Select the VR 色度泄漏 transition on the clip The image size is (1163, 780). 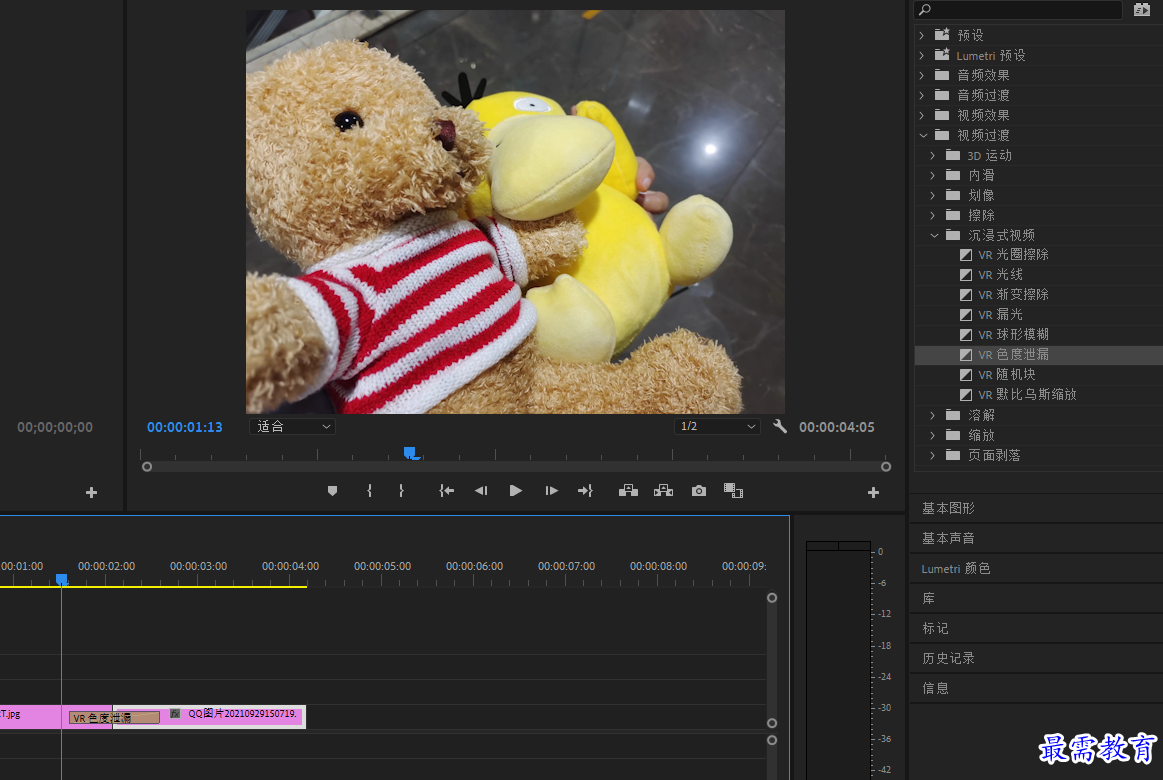coord(114,718)
